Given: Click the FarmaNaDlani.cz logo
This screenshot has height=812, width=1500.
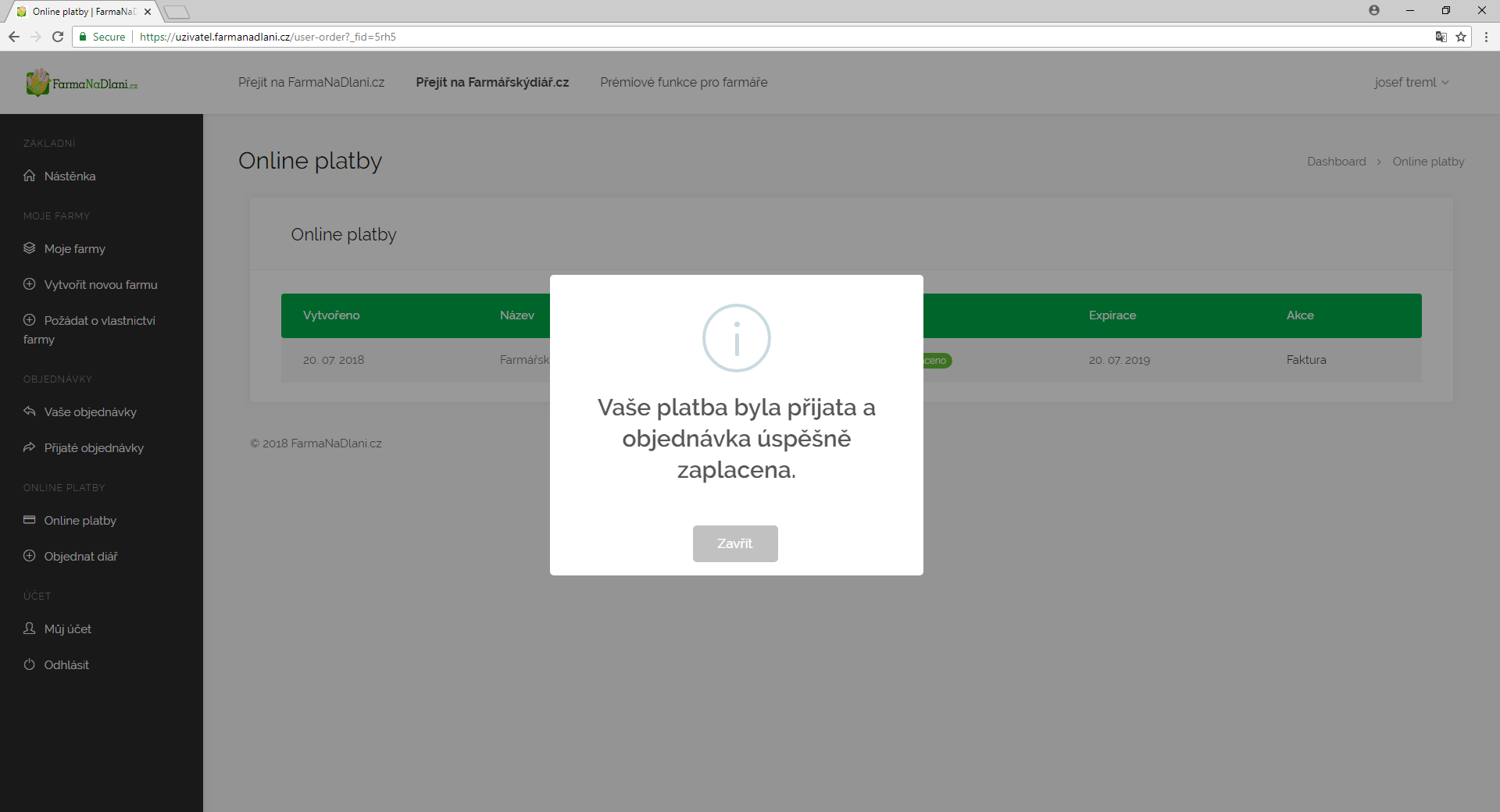Looking at the screenshot, I should tap(82, 84).
